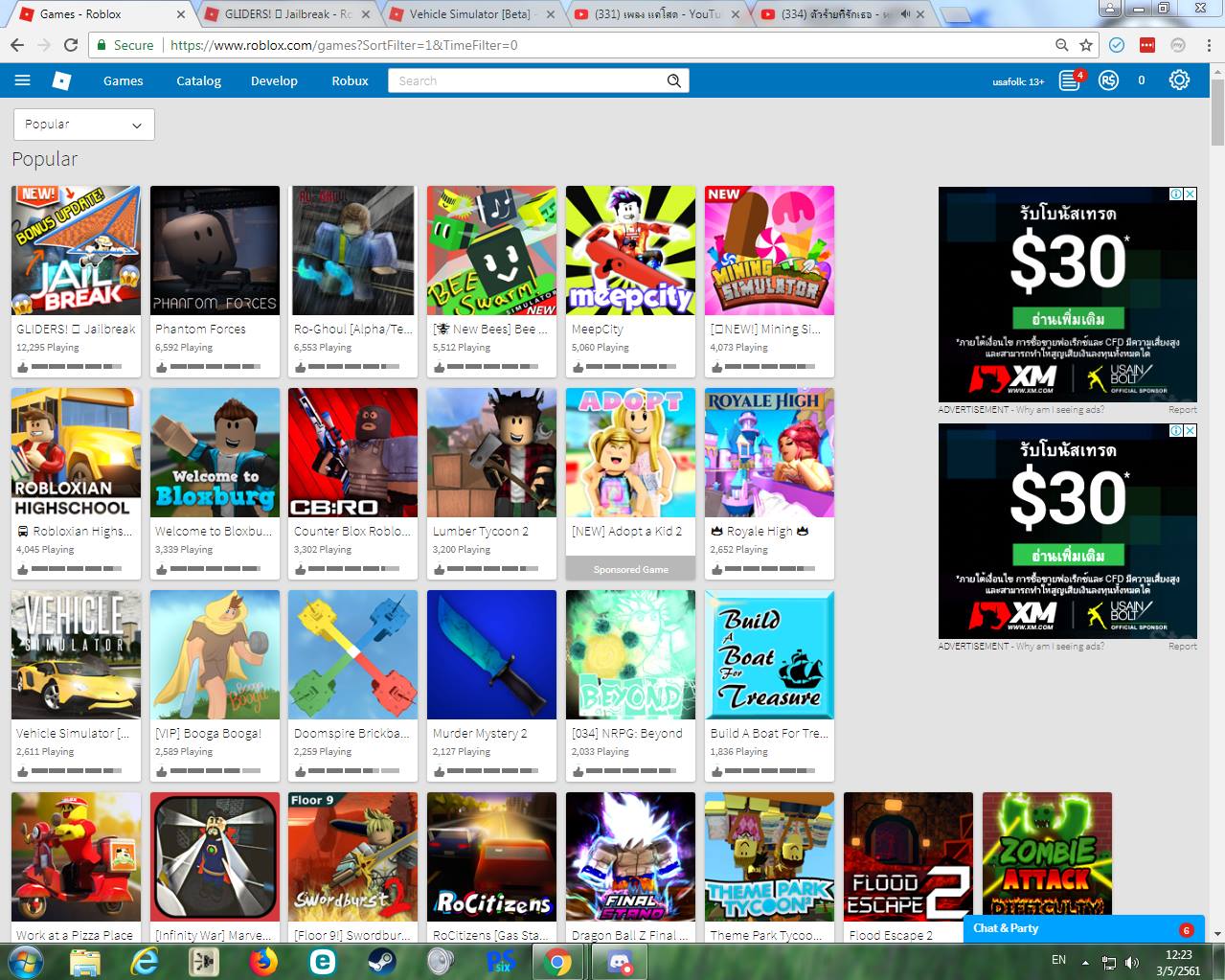This screenshot has height=980, width=1225.
Task: Open the Flood Escape 2 thumbnail
Action: coord(908,856)
